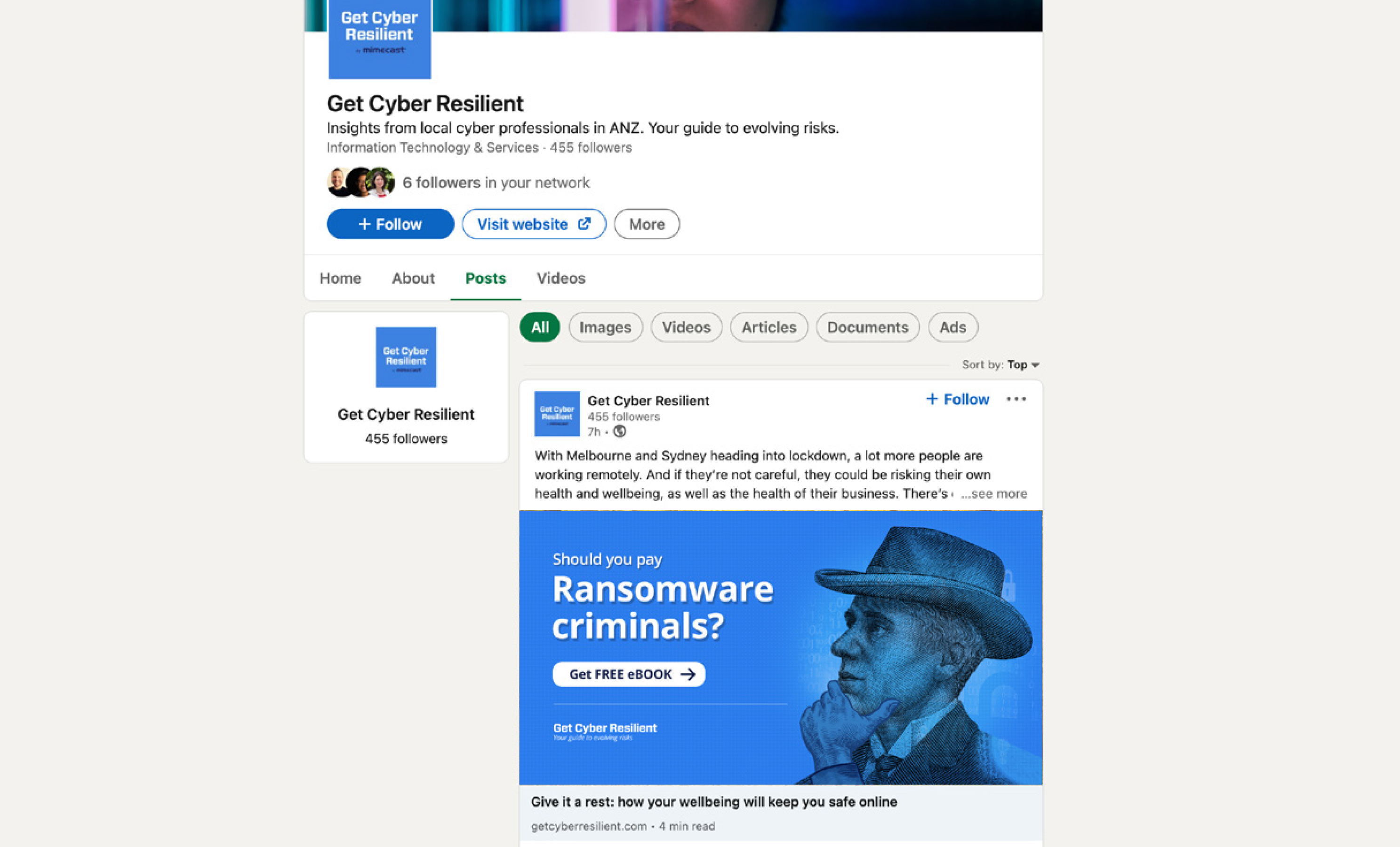The image size is (1400, 847).
Task: Filter posts by Videos chip
Action: (x=686, y=327)
